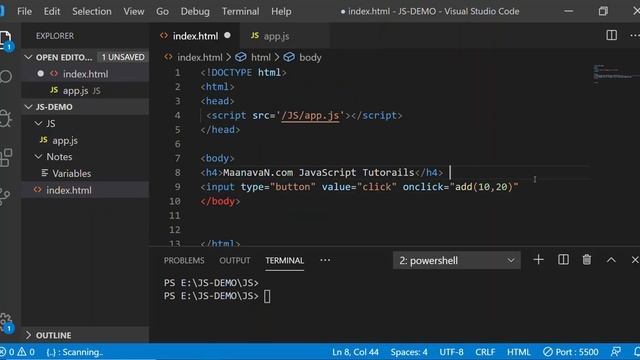
Task: Click the editor minimap
Action: click(614, 73)
